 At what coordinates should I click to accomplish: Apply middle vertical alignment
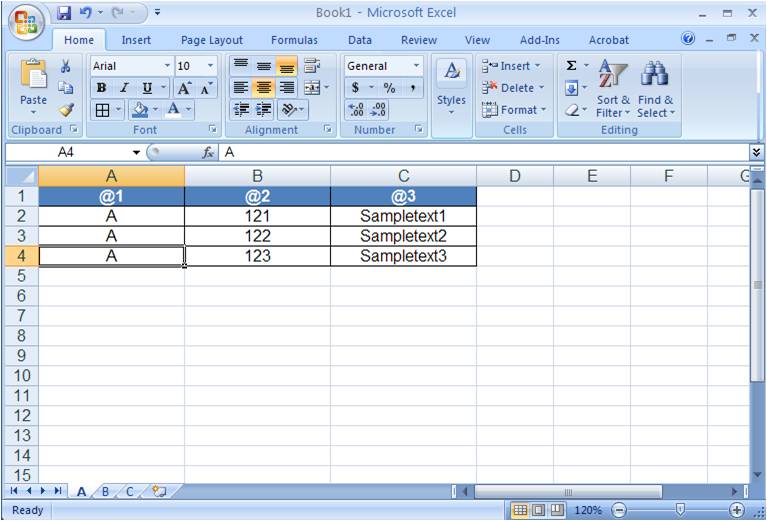[x=264, y=65]
